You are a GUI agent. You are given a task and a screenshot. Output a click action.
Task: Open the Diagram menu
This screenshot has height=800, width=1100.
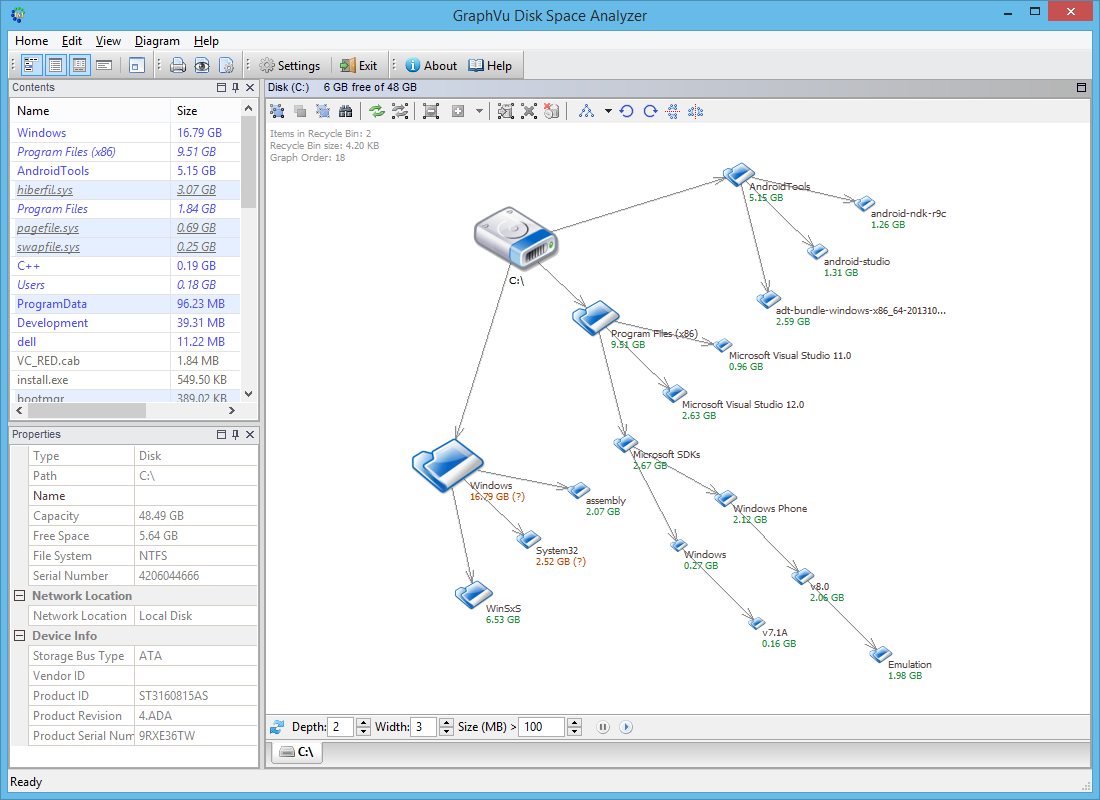pos(157,41)
